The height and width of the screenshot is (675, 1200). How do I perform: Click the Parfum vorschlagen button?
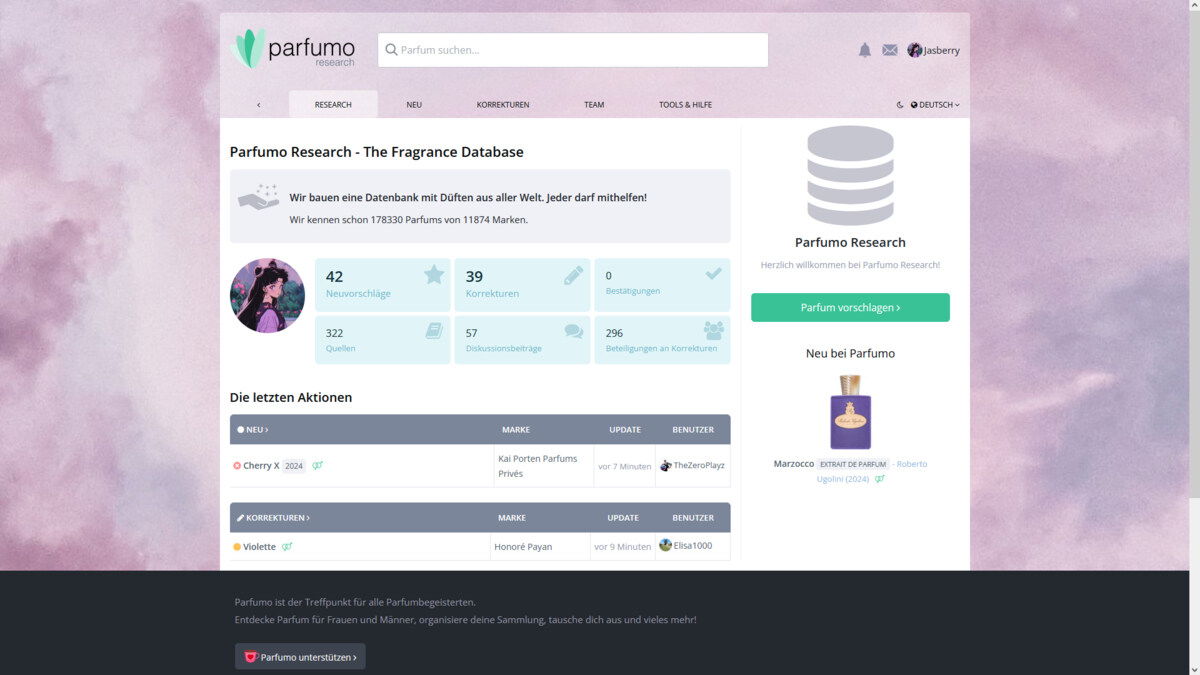pos(850,307)
